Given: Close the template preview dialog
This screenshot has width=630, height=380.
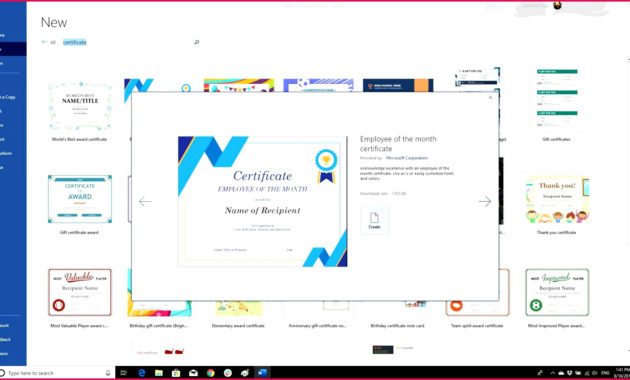Looking at the screenshot, I should tap(490, 98).
